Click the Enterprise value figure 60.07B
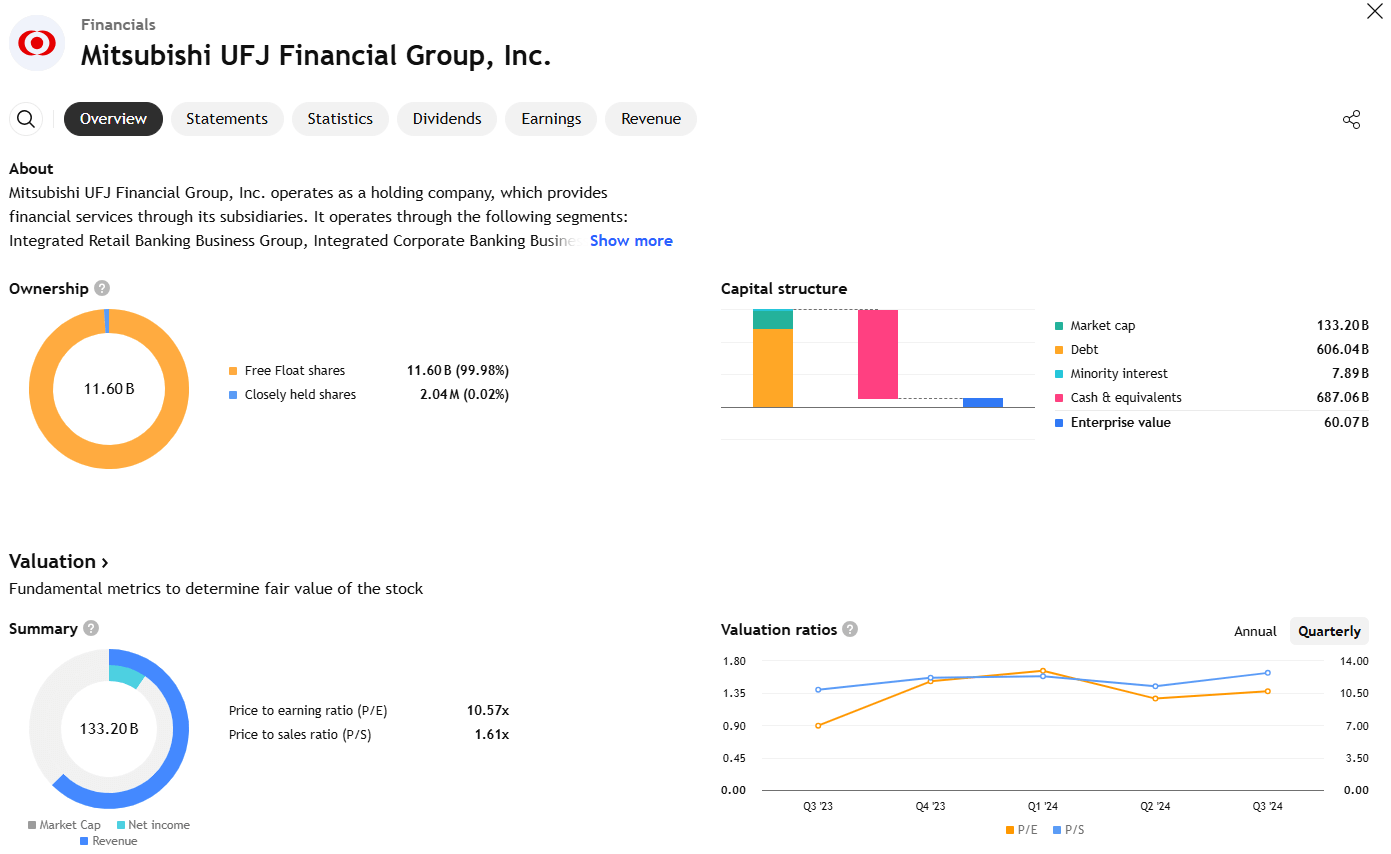 [x=1346, y=423]
